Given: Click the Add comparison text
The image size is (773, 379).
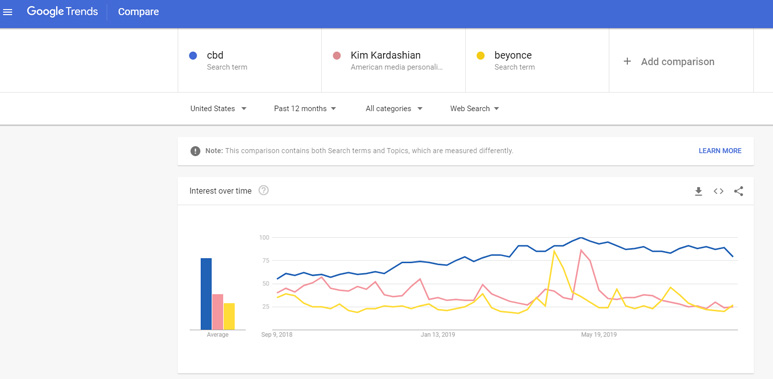Looking at the screenshot, I should (677, 62).
